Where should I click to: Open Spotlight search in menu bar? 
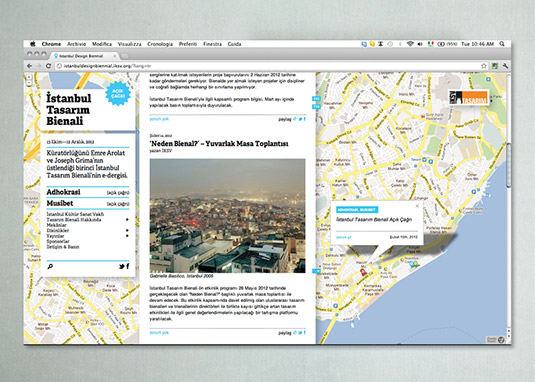coord(502,44)
